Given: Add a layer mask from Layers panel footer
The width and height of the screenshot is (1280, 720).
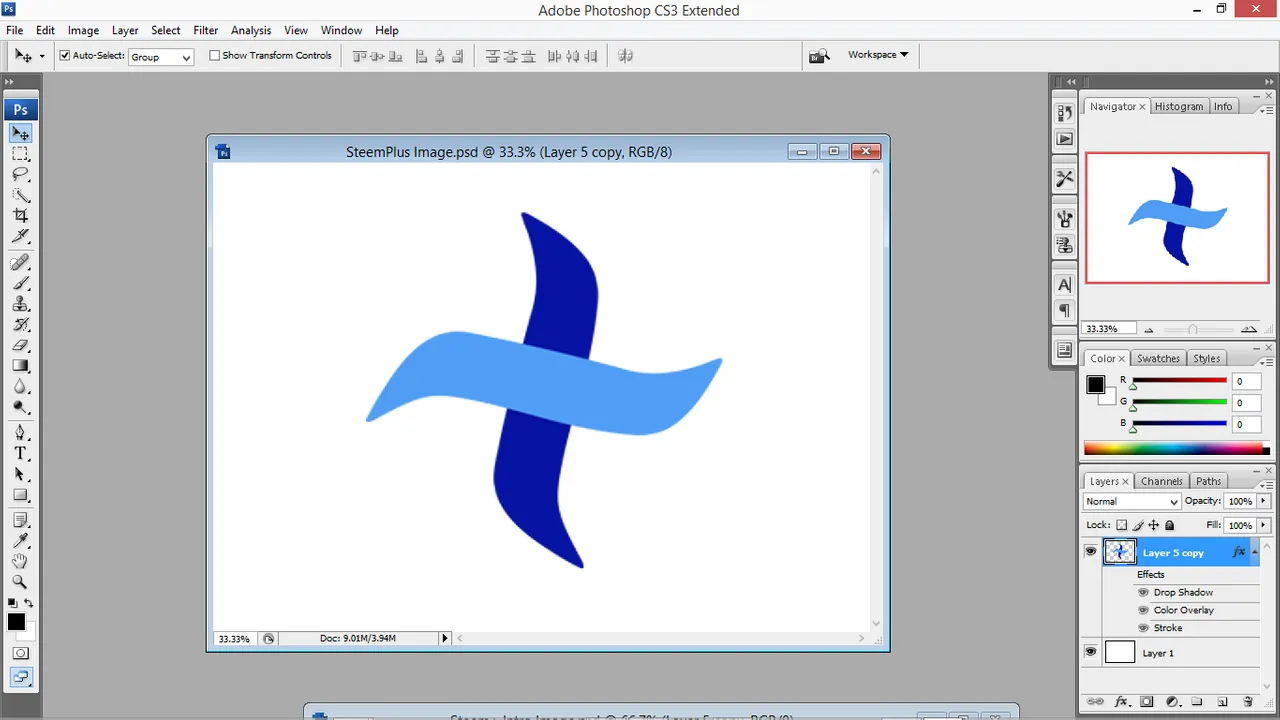Looking at the screenshot, I should (x=1147, y=702).
